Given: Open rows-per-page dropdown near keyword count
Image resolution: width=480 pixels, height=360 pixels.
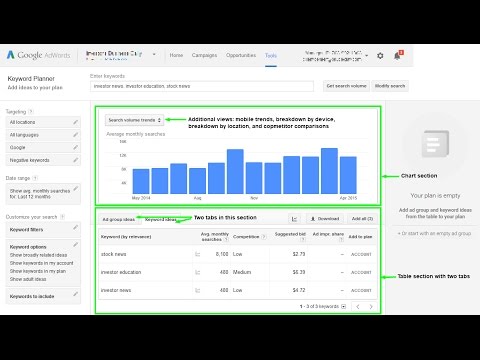Looking at the screenshot, I should pyautogui.click(x=344, y=307).
